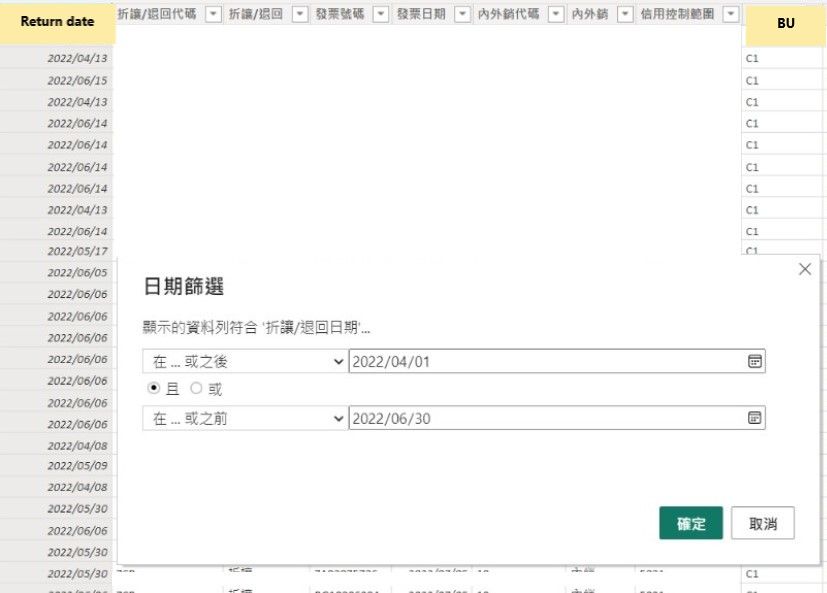Open filter dropdown for 折讓/退回代碼 column
The width and height of the screenshot is (827, 593).
point(213,14)
